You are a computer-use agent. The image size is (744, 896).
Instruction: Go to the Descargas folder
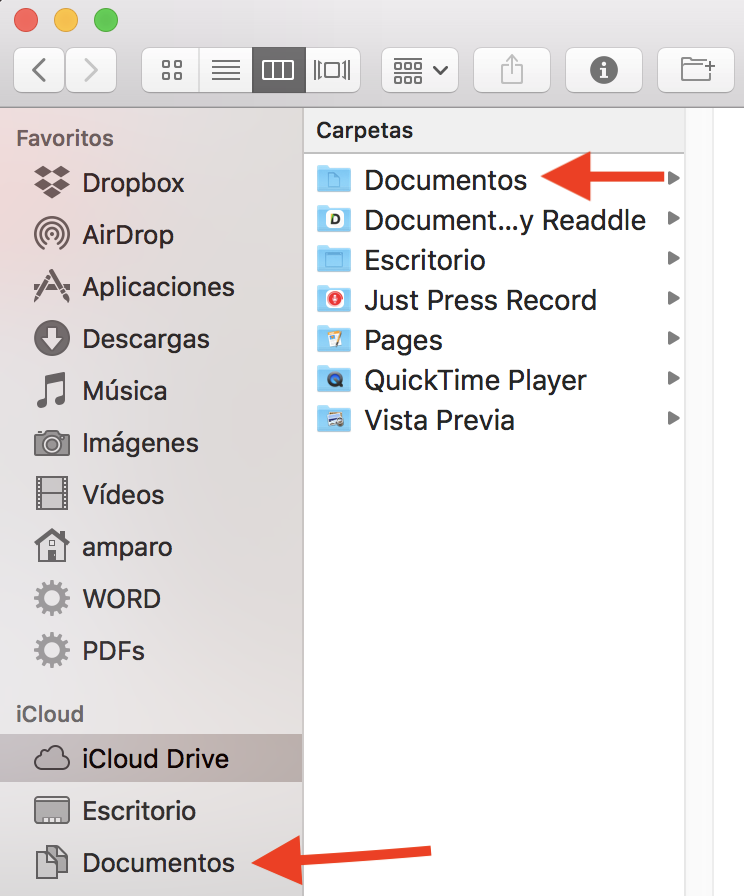pos(146,339)
